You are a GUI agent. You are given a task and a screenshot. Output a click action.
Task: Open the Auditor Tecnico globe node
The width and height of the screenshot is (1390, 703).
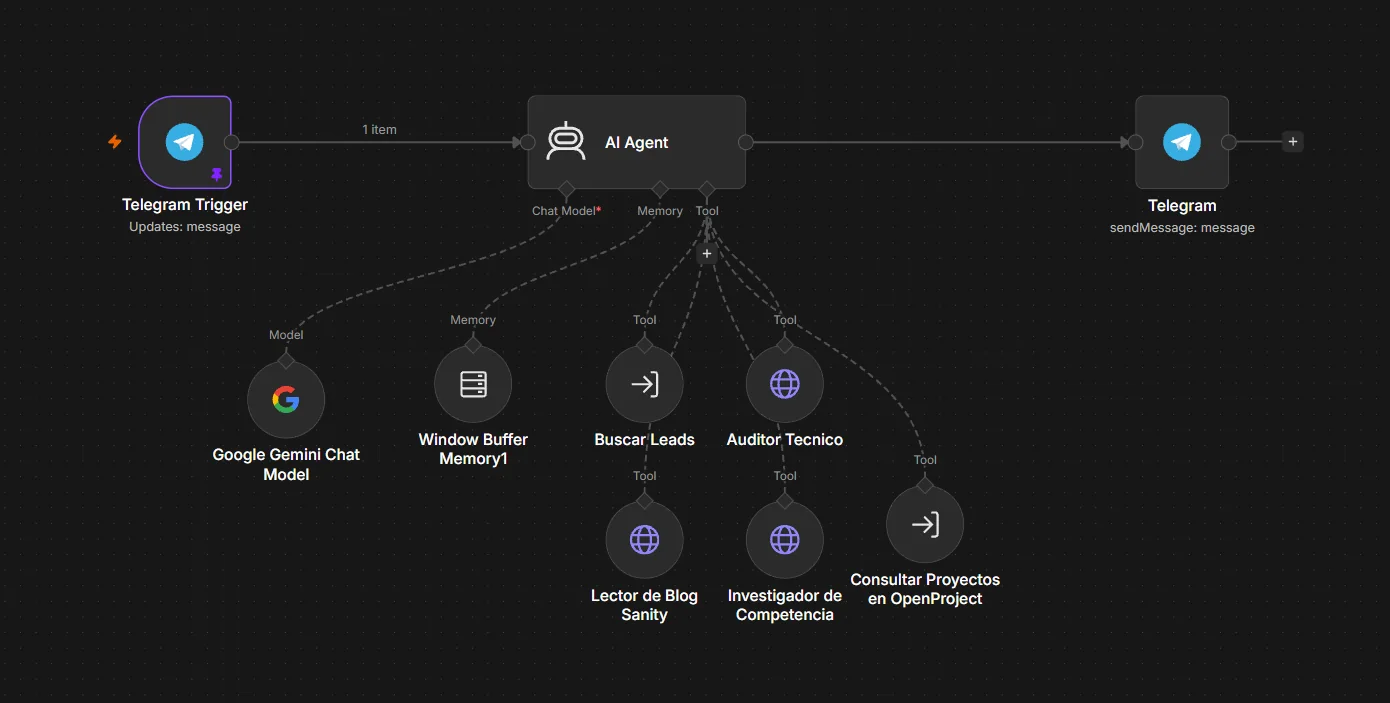[x=785, y=385]
